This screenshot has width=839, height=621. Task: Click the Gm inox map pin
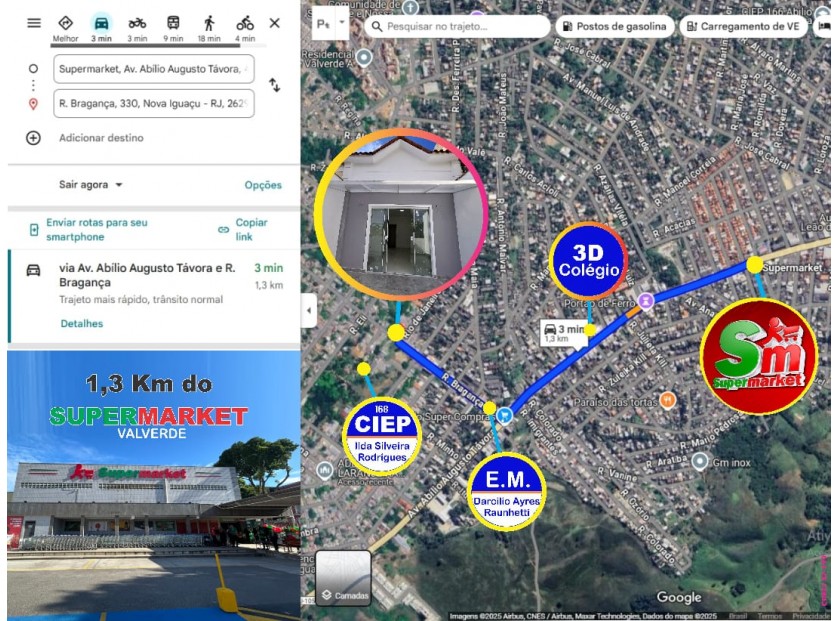(700, 461)
